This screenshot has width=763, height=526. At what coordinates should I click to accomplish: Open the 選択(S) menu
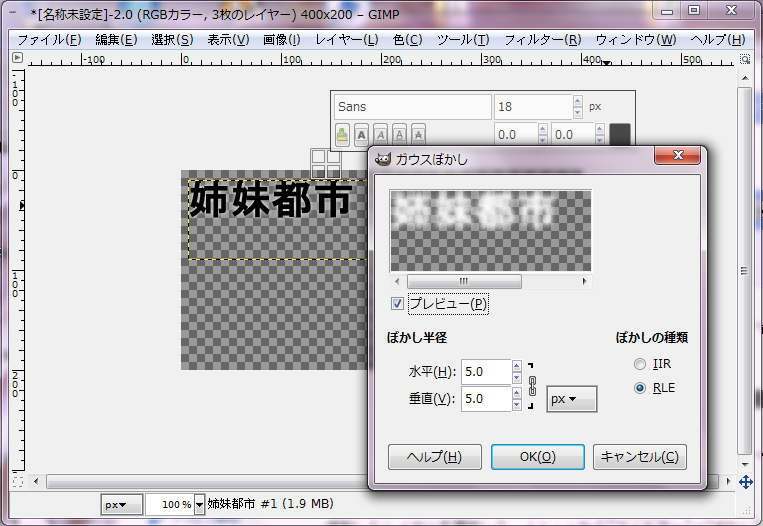pyautogui.click(x=172, y=39)
